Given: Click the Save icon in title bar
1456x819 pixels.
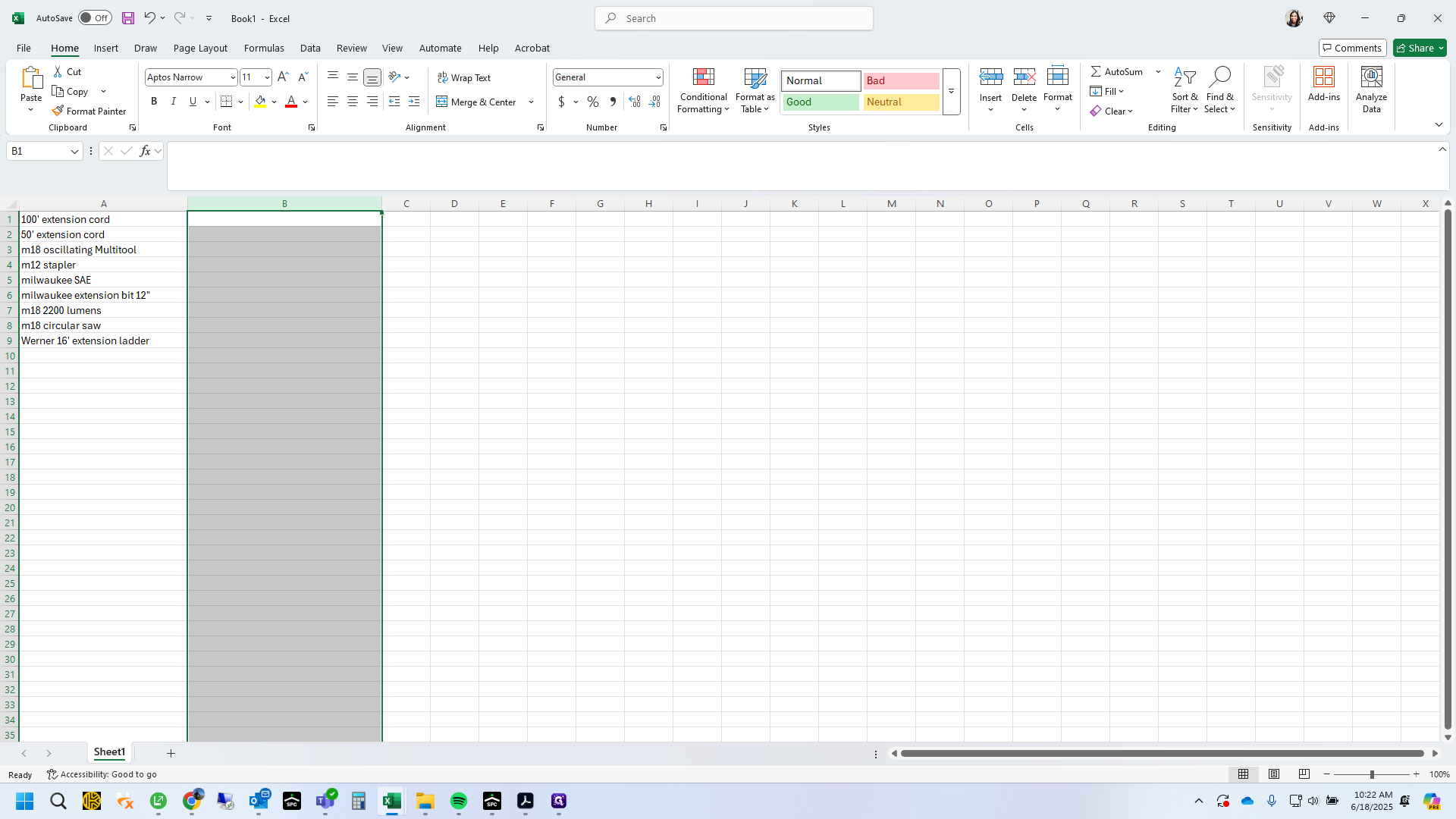Looking at the screenshot, I should tap(128, 18).
